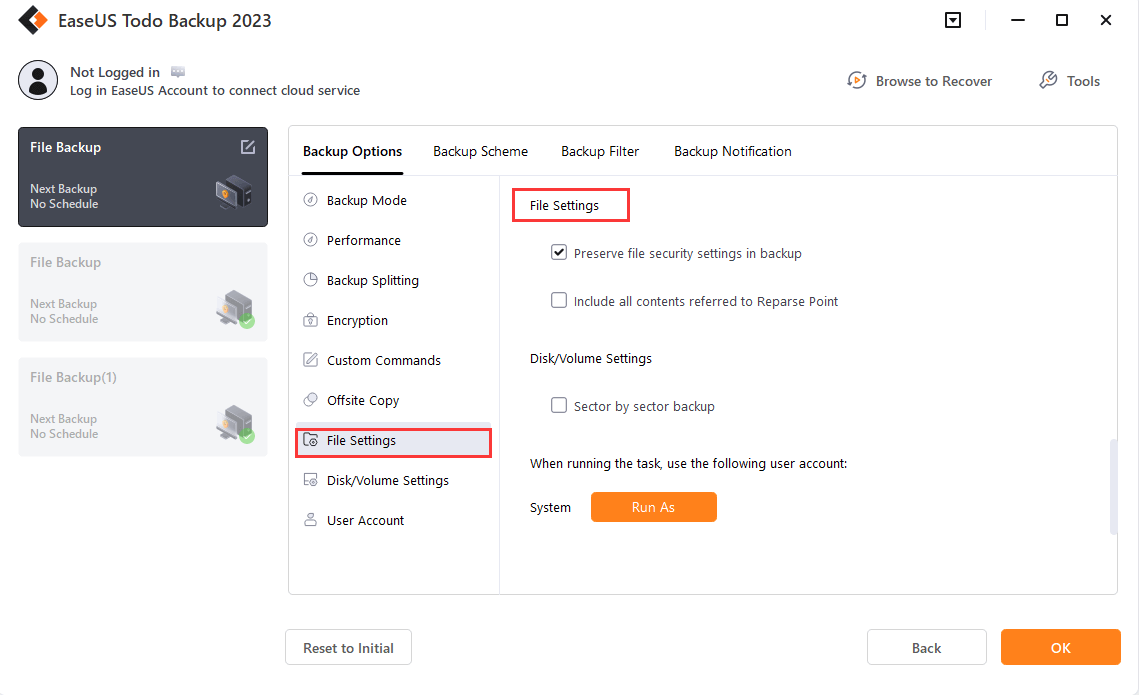Image resolution: width=1139 pixels, height=695 pixels.
Task: Click the options panel vertical scrollbar
Action: pyautogui.click(x=1113, y=486)
